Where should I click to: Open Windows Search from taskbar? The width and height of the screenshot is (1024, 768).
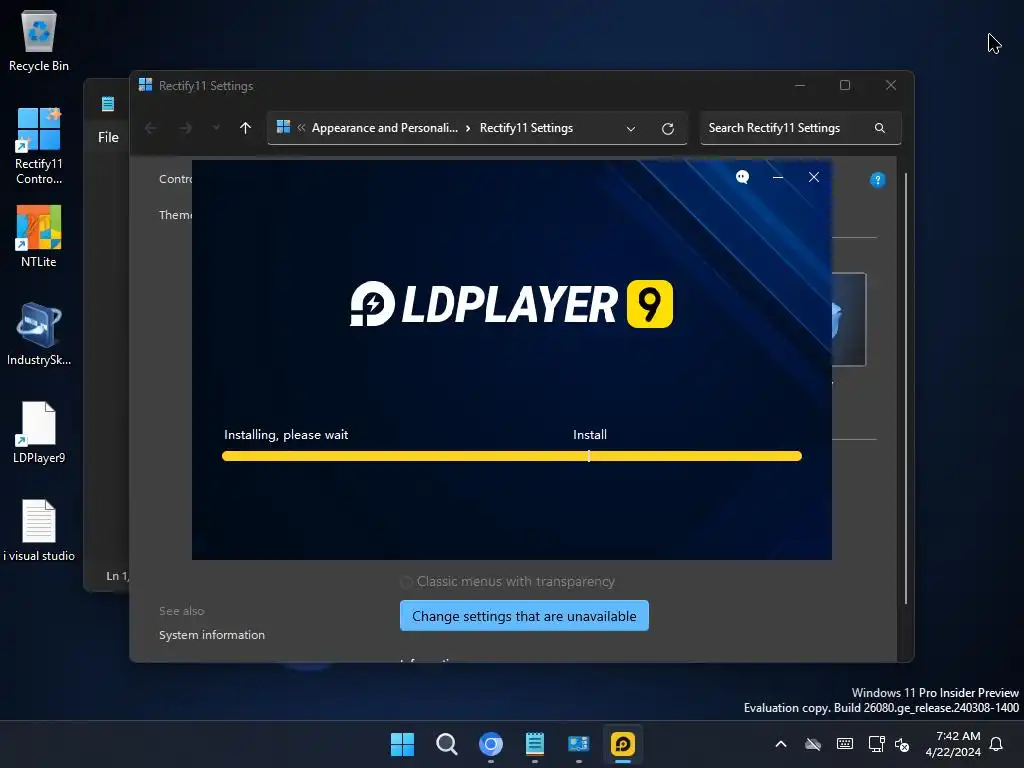coord(447,744)
